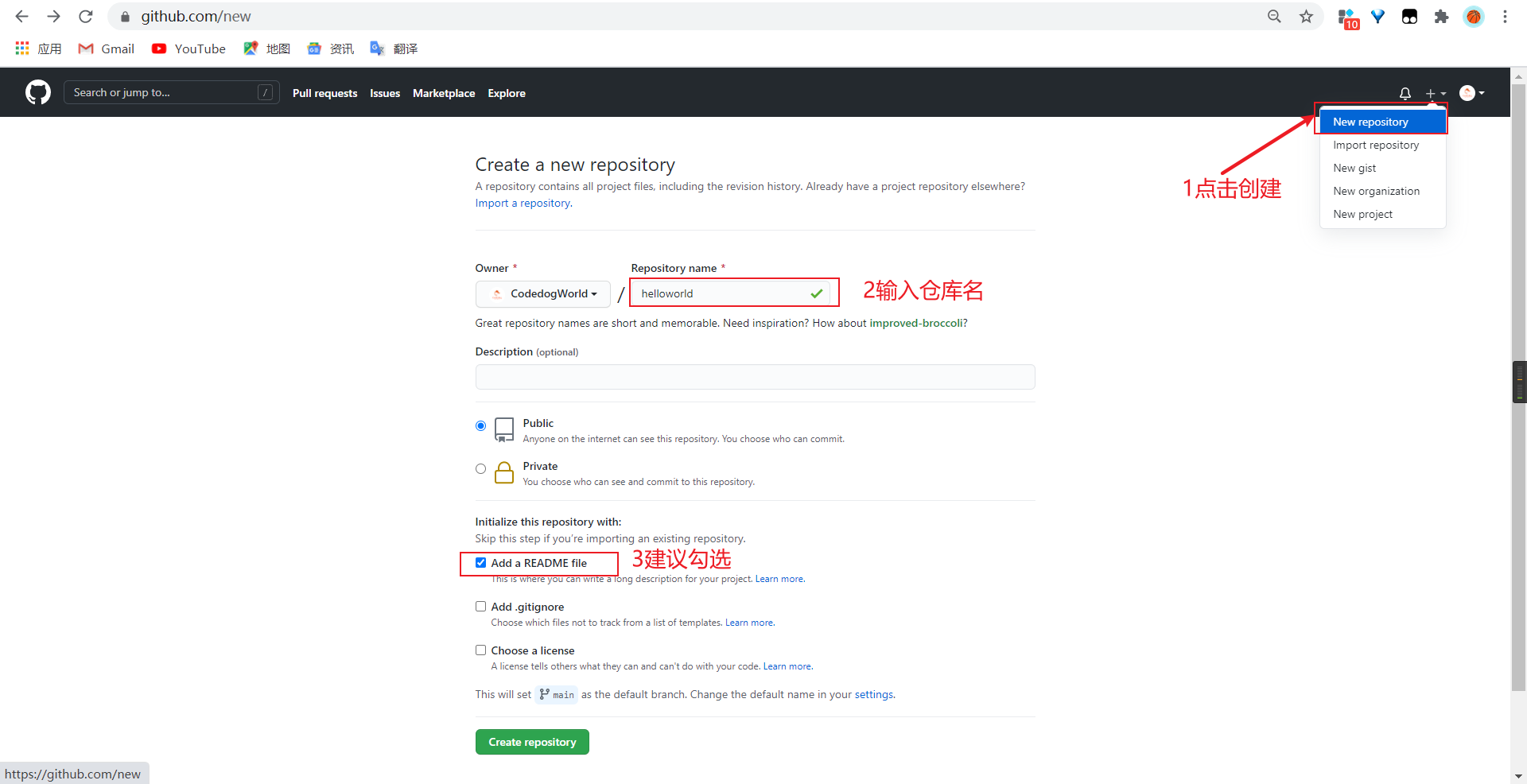The height and width of the screenshot is (784, 1527).
Task: Follow the Import a repository link
Action: coord(523,204)
